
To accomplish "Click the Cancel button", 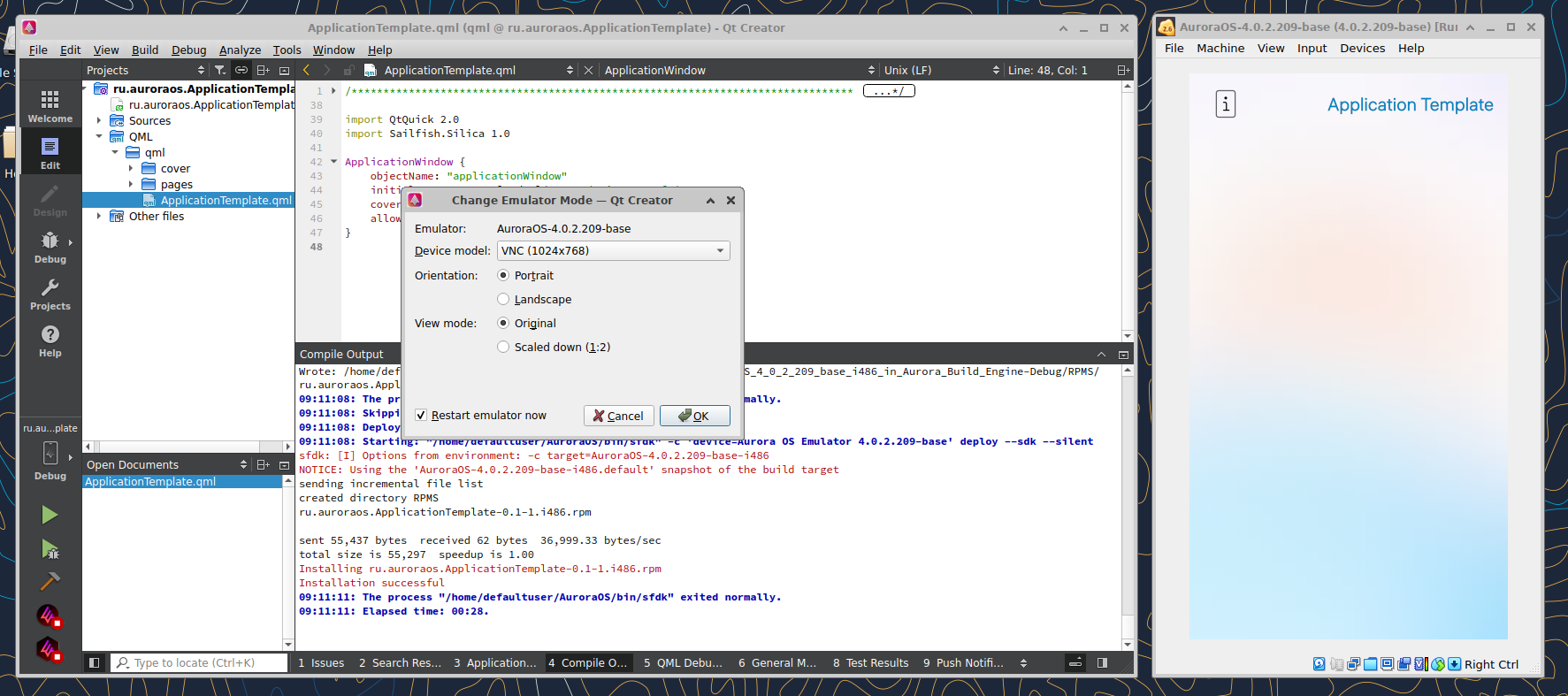I will (x=618, y=416).
